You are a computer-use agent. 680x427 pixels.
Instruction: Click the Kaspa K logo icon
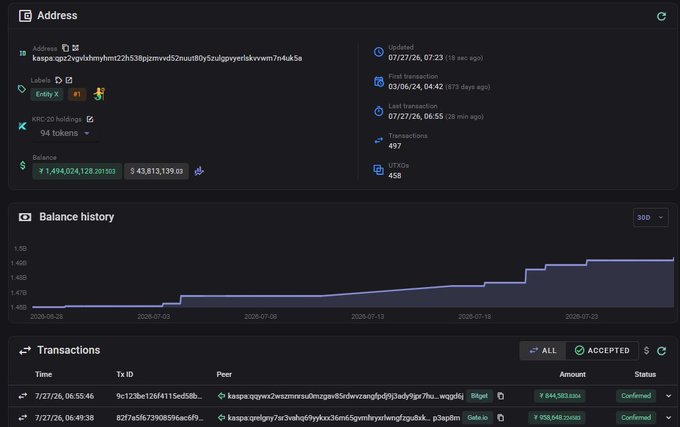[x=23, y=126]
